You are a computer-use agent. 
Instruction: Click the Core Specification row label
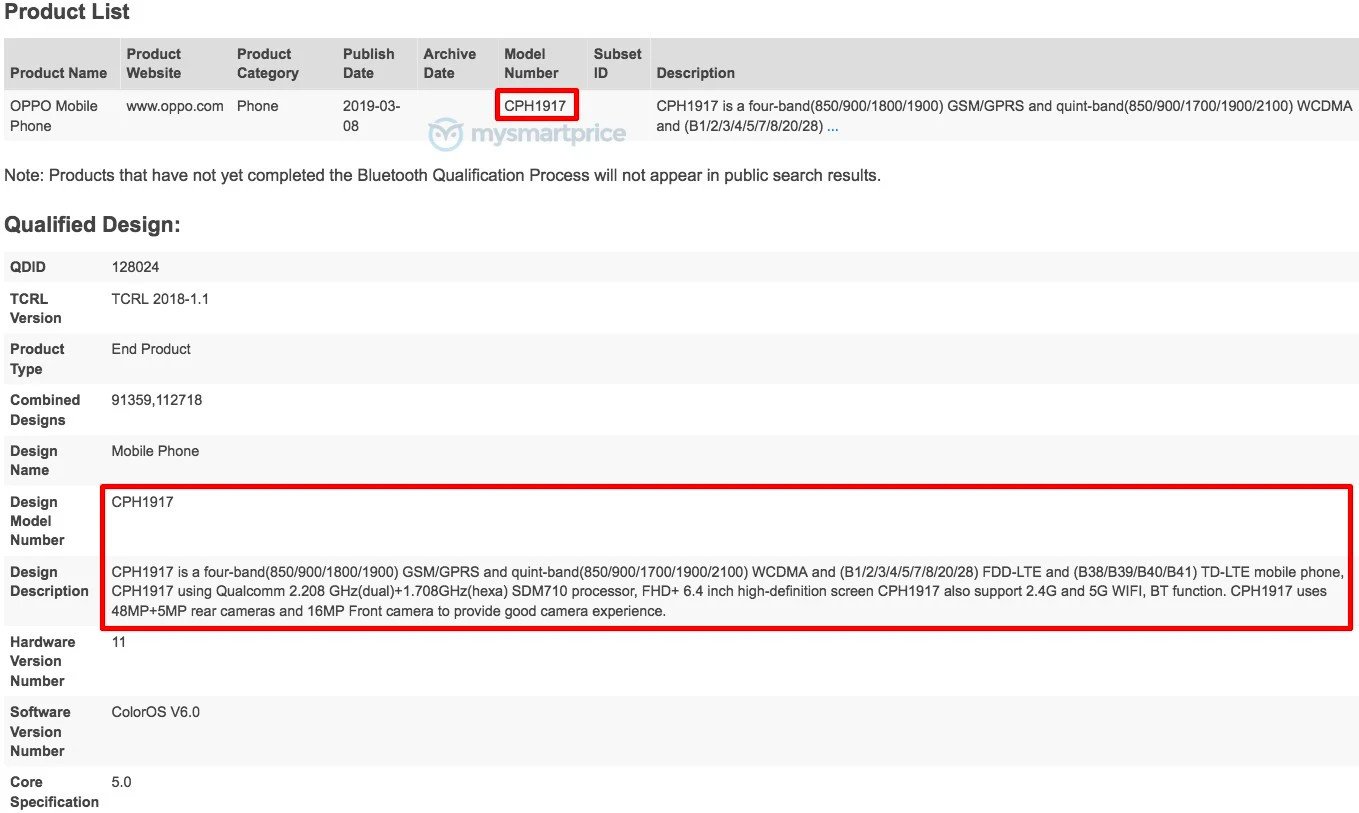(54, 792)
